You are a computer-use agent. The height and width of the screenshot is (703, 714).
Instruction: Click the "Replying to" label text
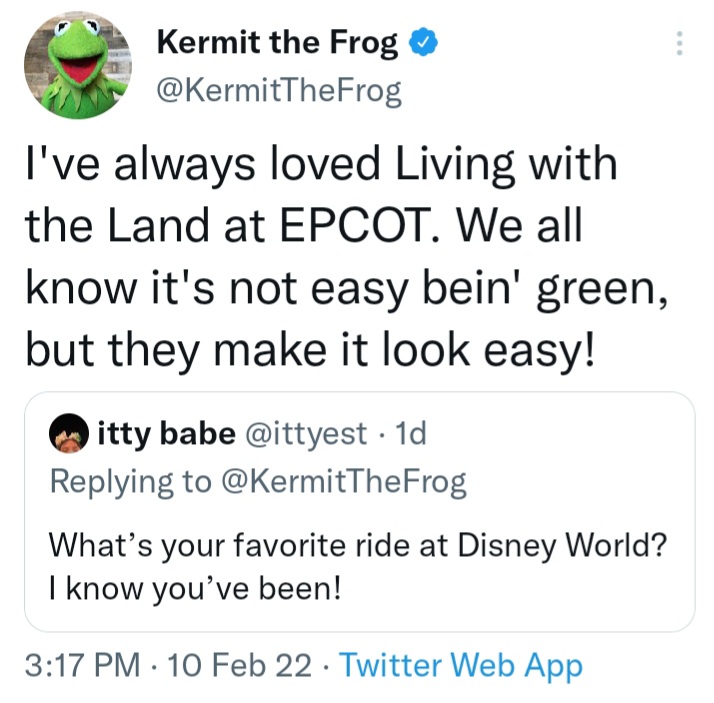(130, 482)
